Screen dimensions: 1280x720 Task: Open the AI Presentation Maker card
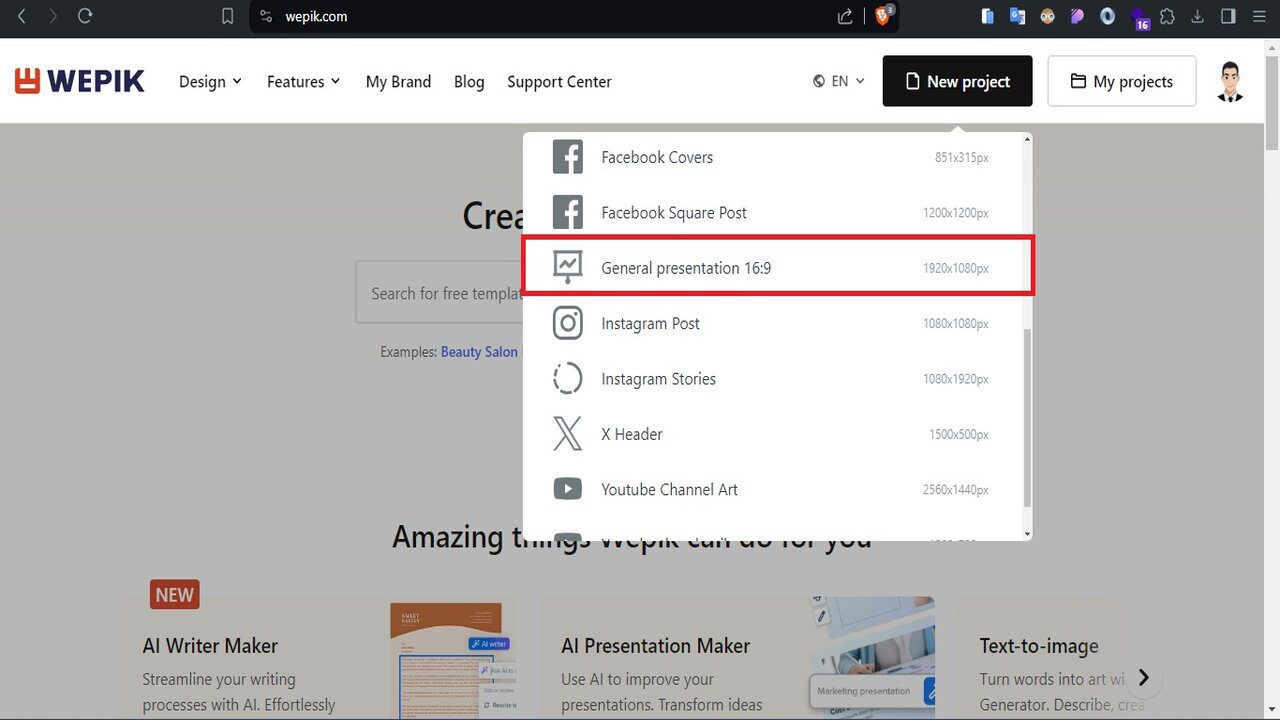(737, 658)
